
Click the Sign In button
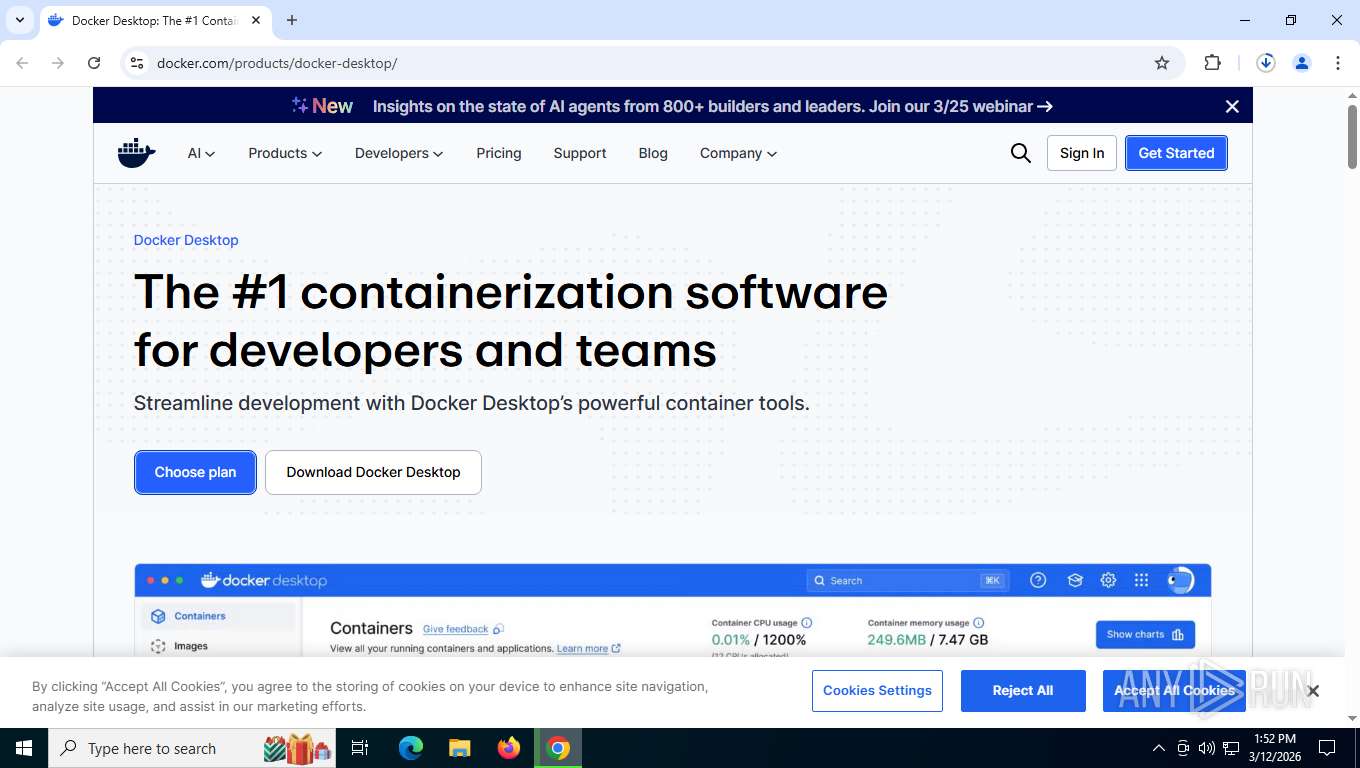pos(1082,153)
